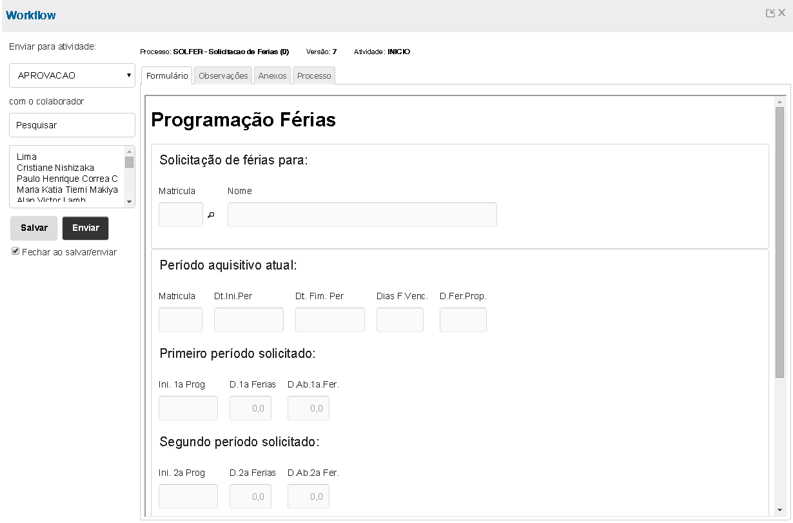Close the Workflow dialog with the X

tap(782, 14)
